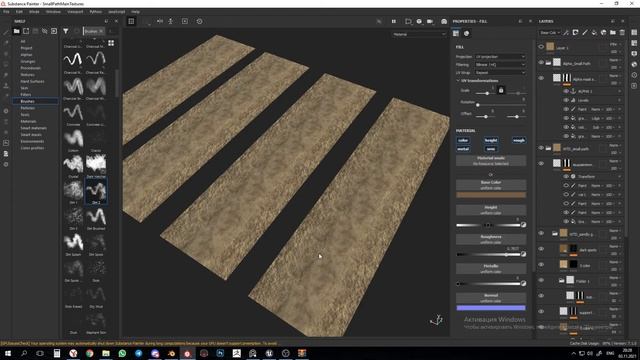Toggle the scale lock icon
The width and height of the screenshot is (640, 360).
[501, 90]
